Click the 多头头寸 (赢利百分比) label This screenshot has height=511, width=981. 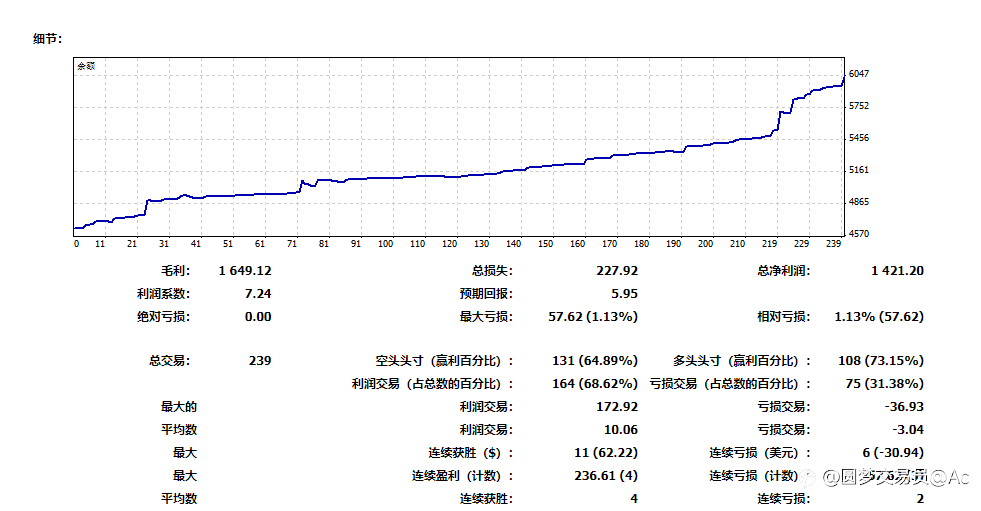(742, 361)
